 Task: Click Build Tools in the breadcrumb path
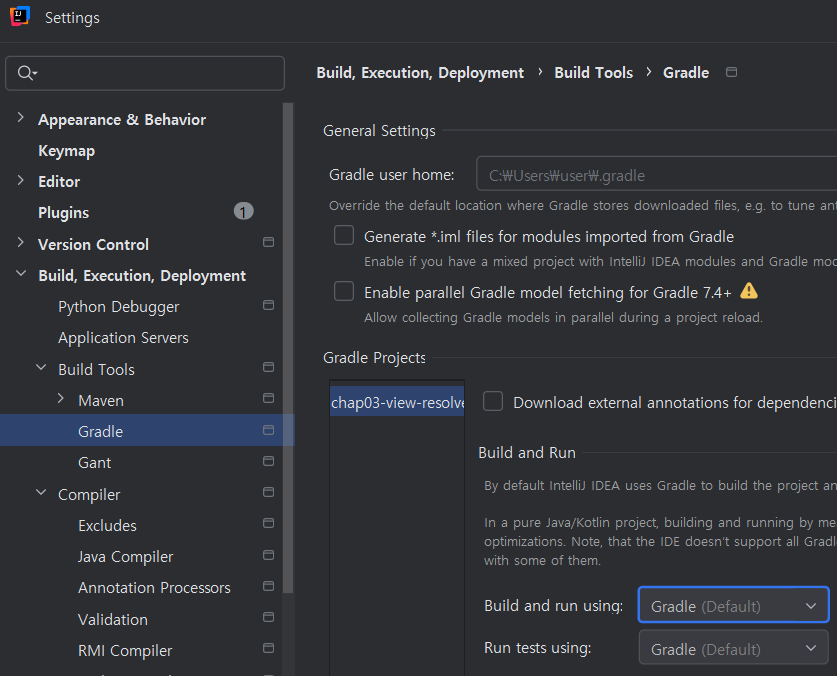593,72
